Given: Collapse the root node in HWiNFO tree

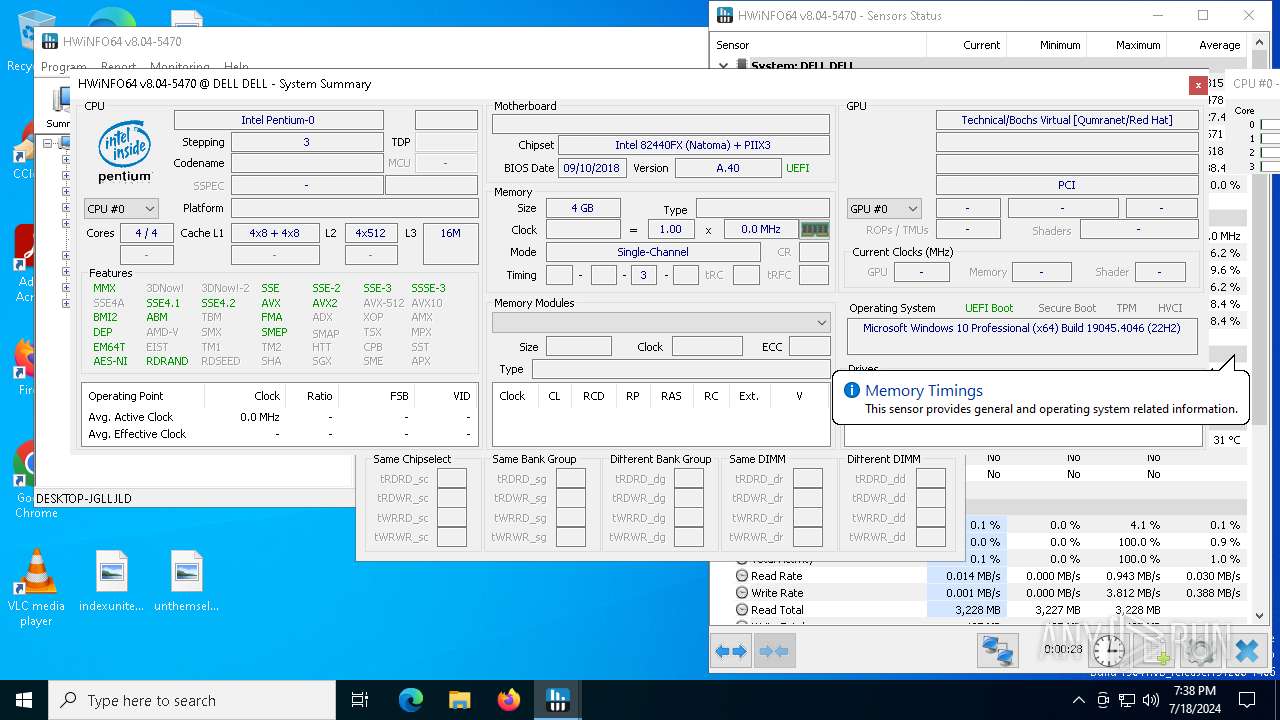Looking at the screenshot, I should click(48, 144).
